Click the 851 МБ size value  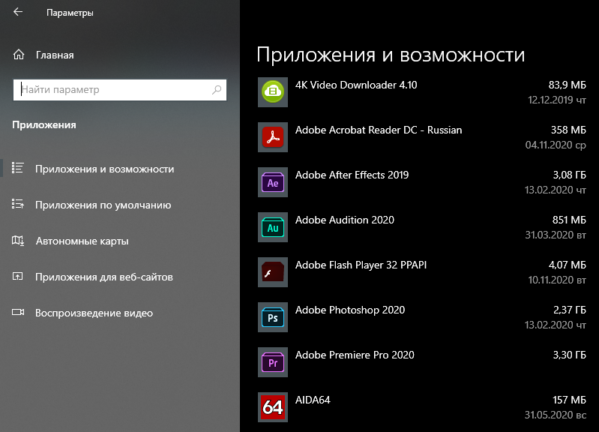coord(569,220)
